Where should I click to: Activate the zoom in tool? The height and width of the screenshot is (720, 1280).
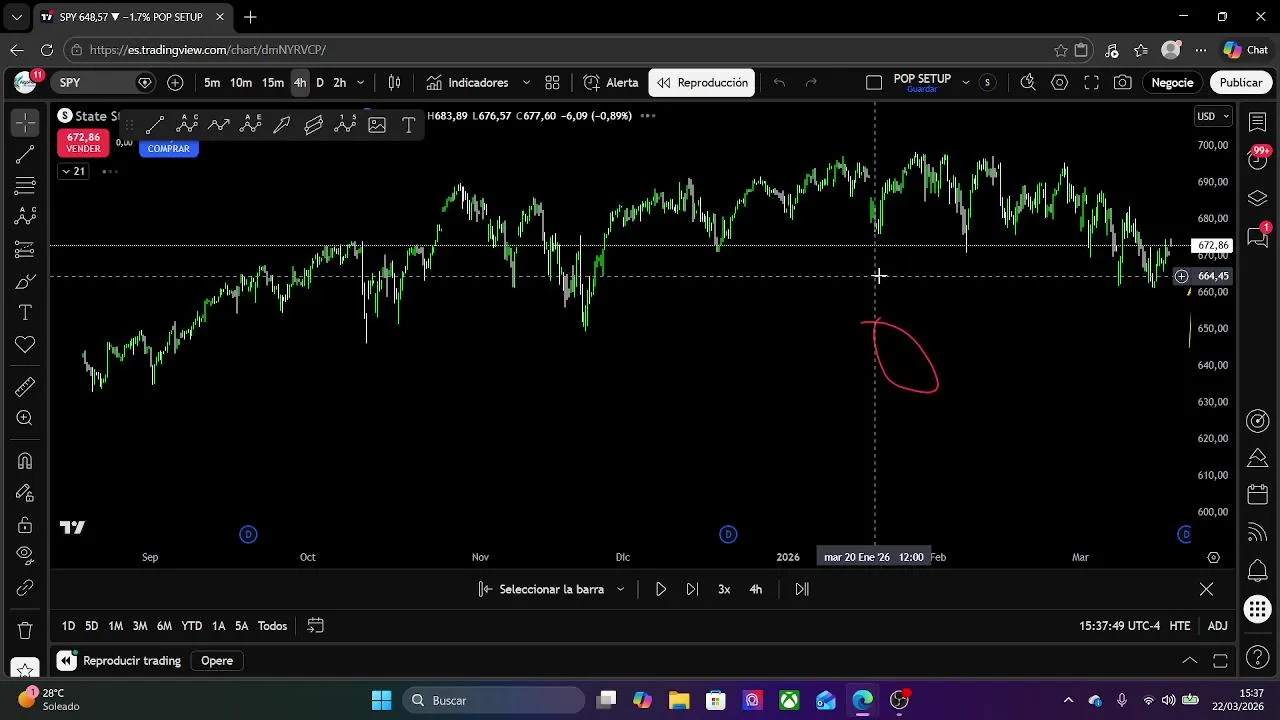tap(25, 419)
